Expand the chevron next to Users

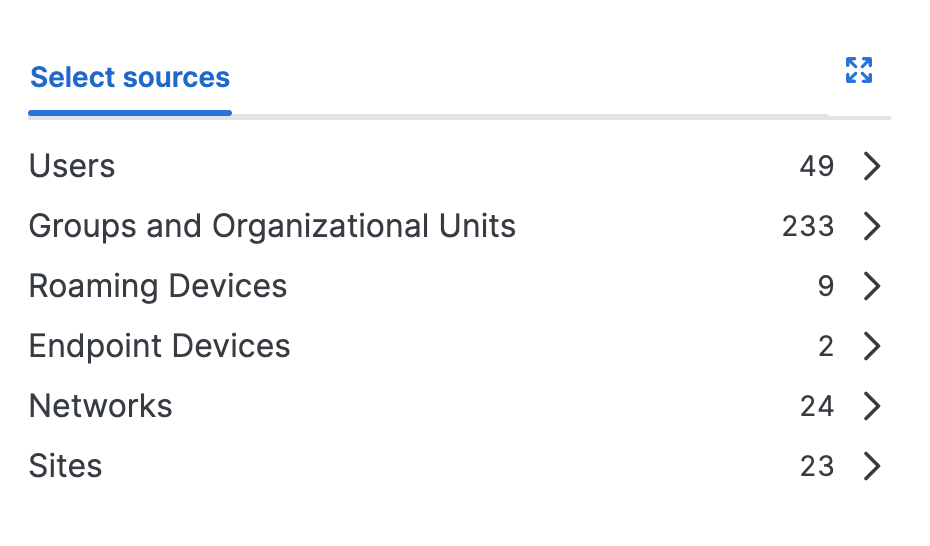click(871, 165)
